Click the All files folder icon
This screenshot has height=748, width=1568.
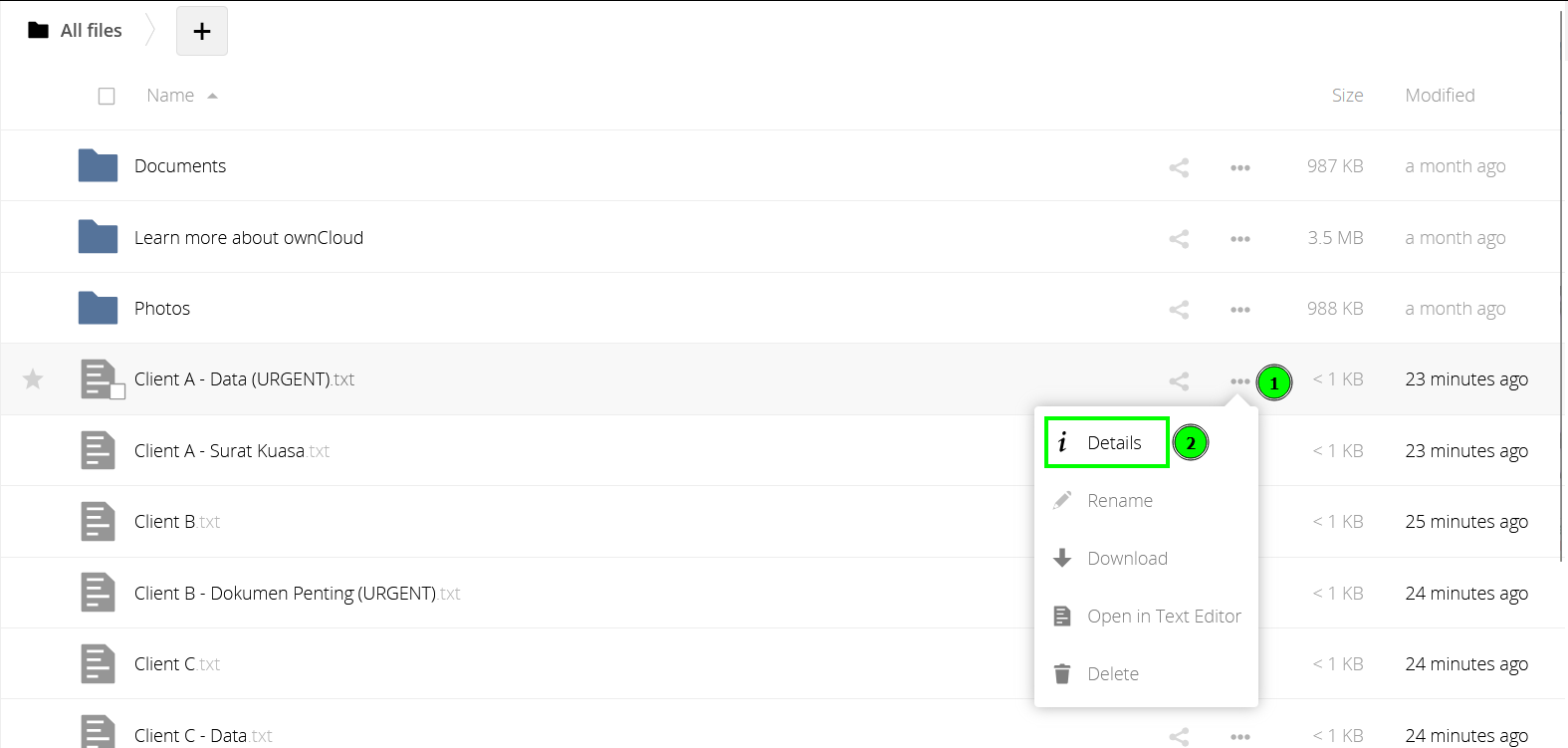point(39,30)
